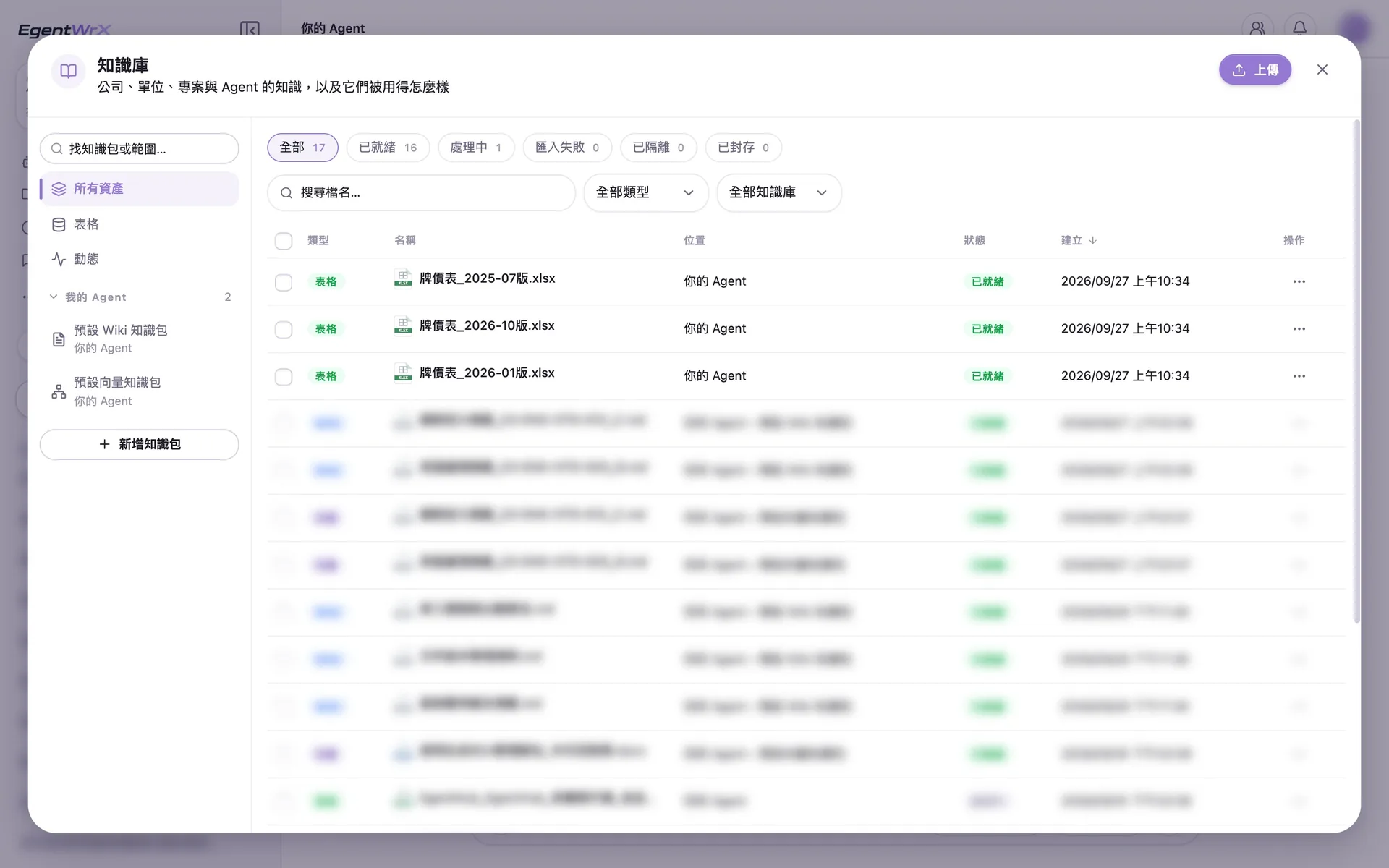This screenshot has height=868, width=1389.
Task: Click the 找知識包或範圍 search field
Action: coord(139,149)
